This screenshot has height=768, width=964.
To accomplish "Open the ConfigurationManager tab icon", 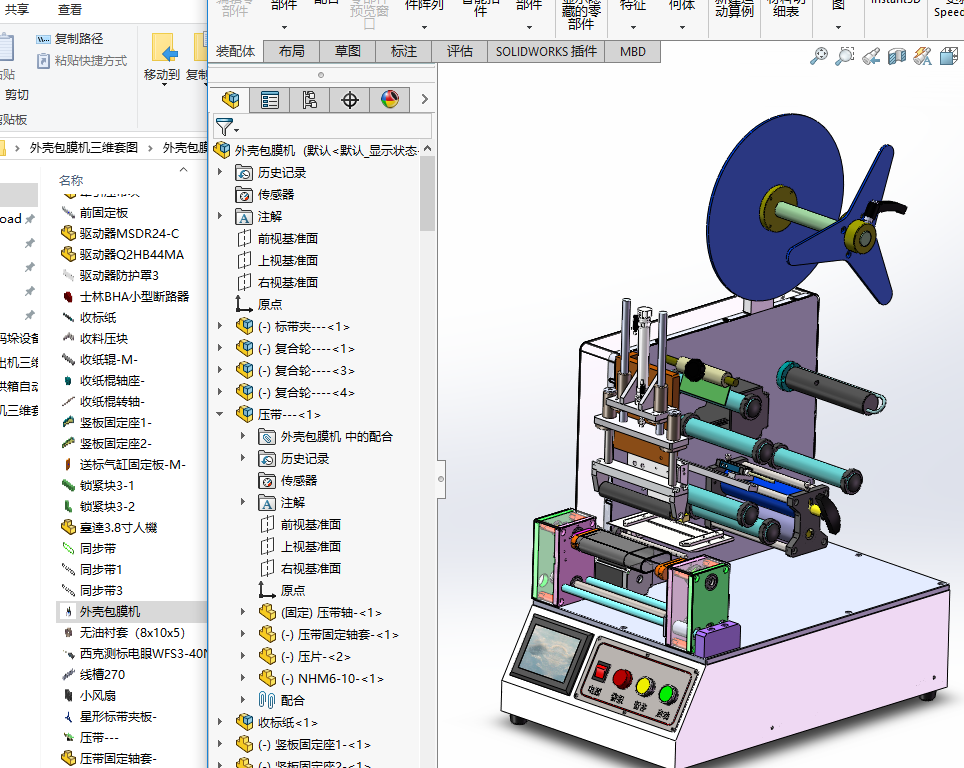I will 310,99.
